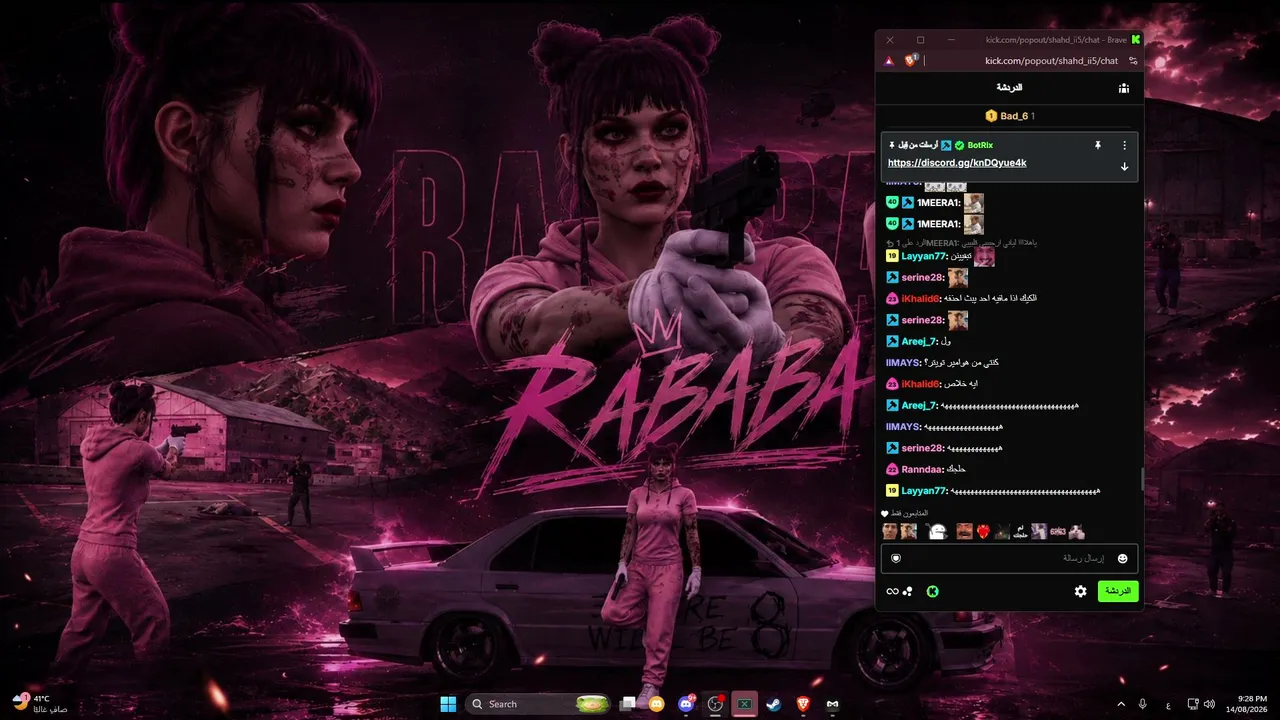Open the weather widget showing 41°C
This screenshot has width=1280, height=720.
[41, 704]
